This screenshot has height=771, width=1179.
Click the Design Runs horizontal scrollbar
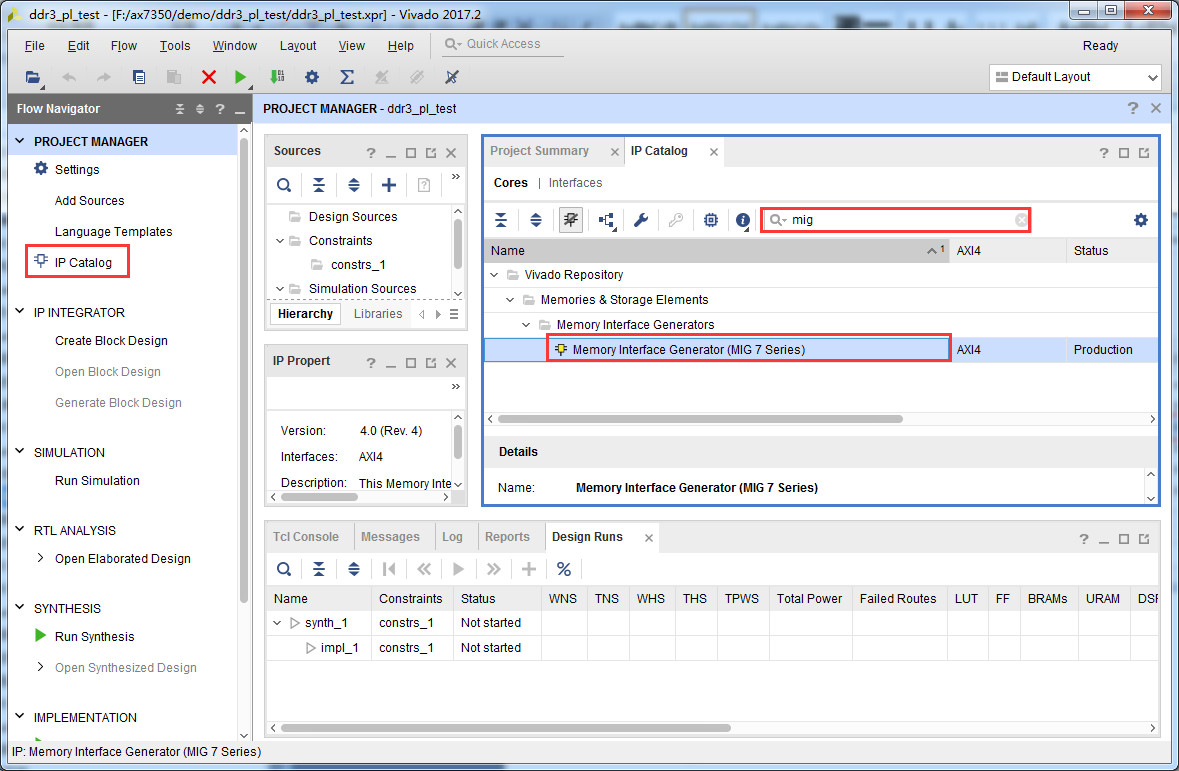coord(505,727)
